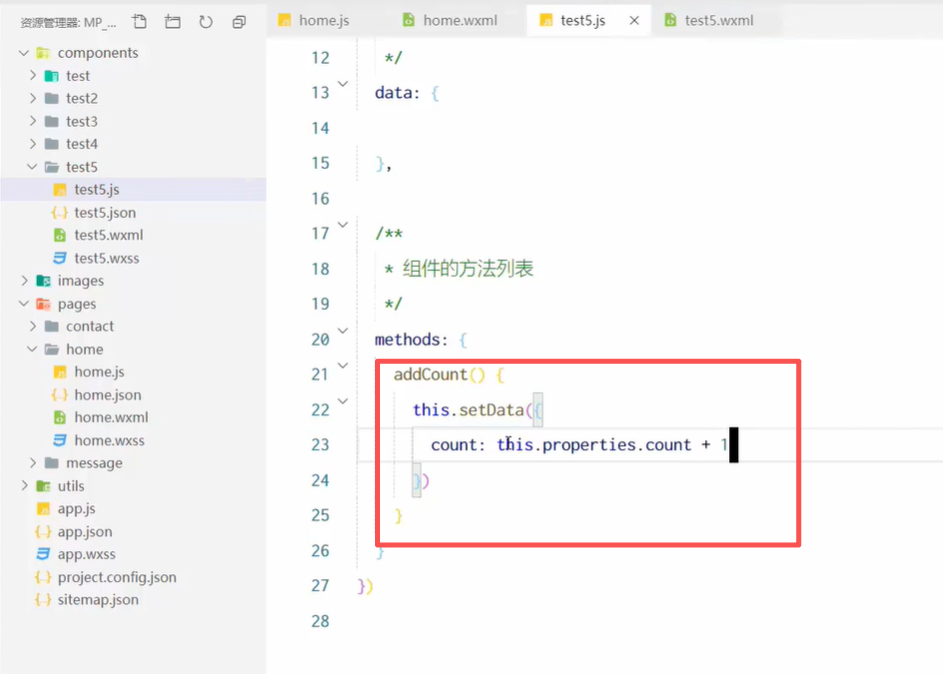The height and width of the screenshot is (674, 943).
Task: Expand the message folder chevron
Action: (33, 462)
